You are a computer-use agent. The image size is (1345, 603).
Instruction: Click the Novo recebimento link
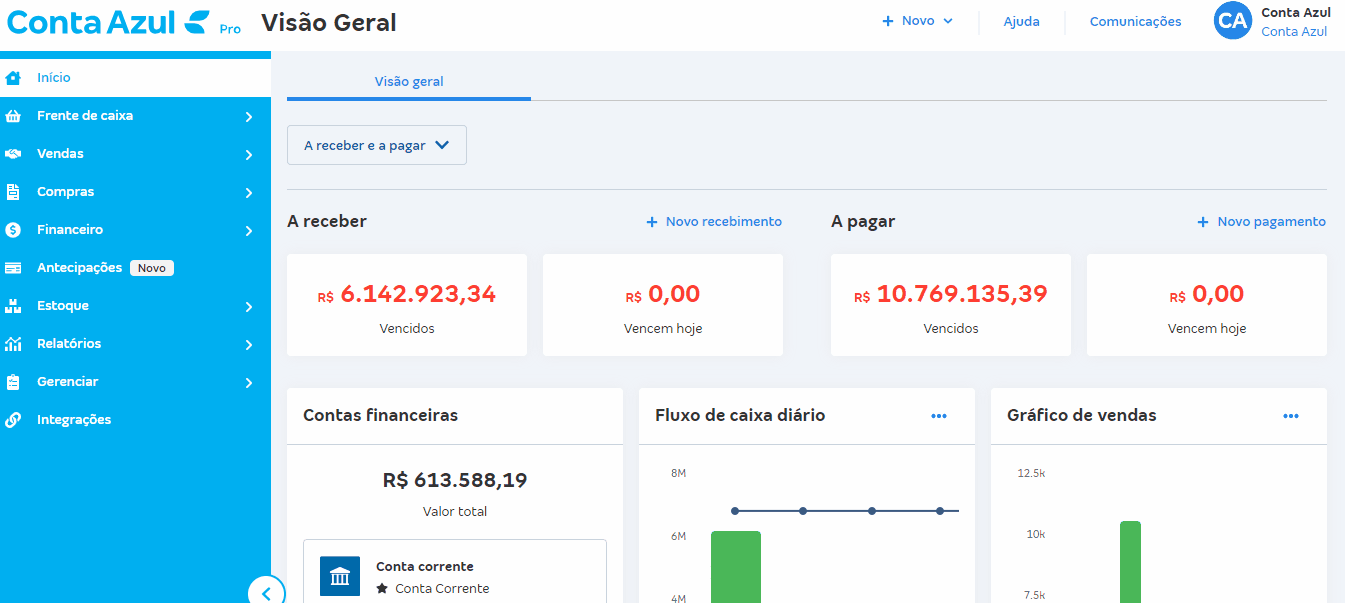(713, 221)
